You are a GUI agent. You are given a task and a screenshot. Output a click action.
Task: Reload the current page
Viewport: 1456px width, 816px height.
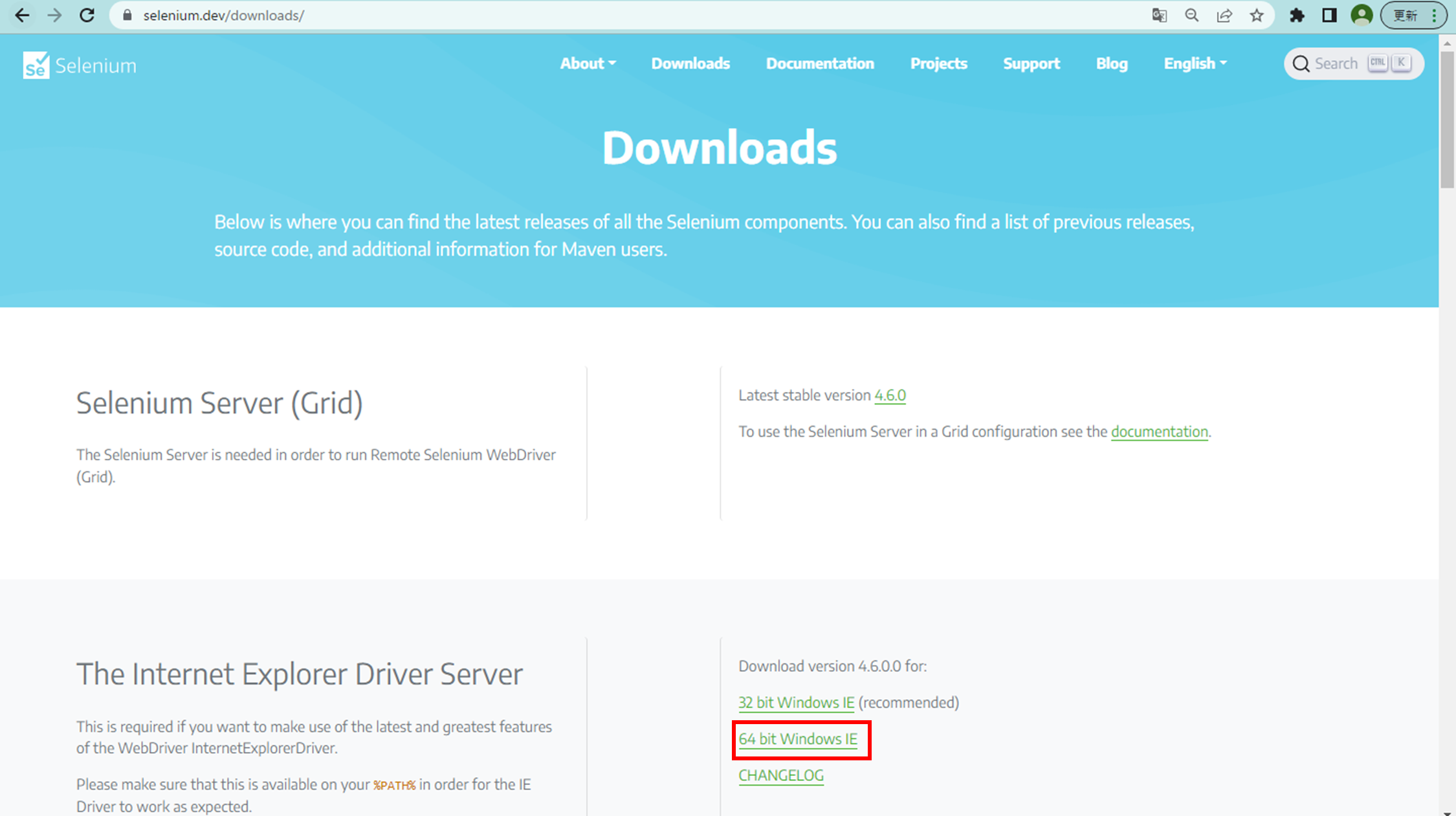click(87, 15)
